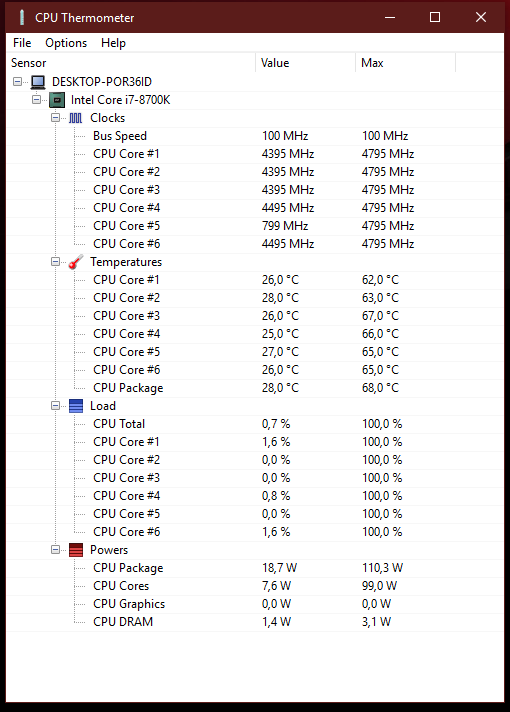
Task: Collapse the Intel Core i7-8700K node
Action: point(36,100)
